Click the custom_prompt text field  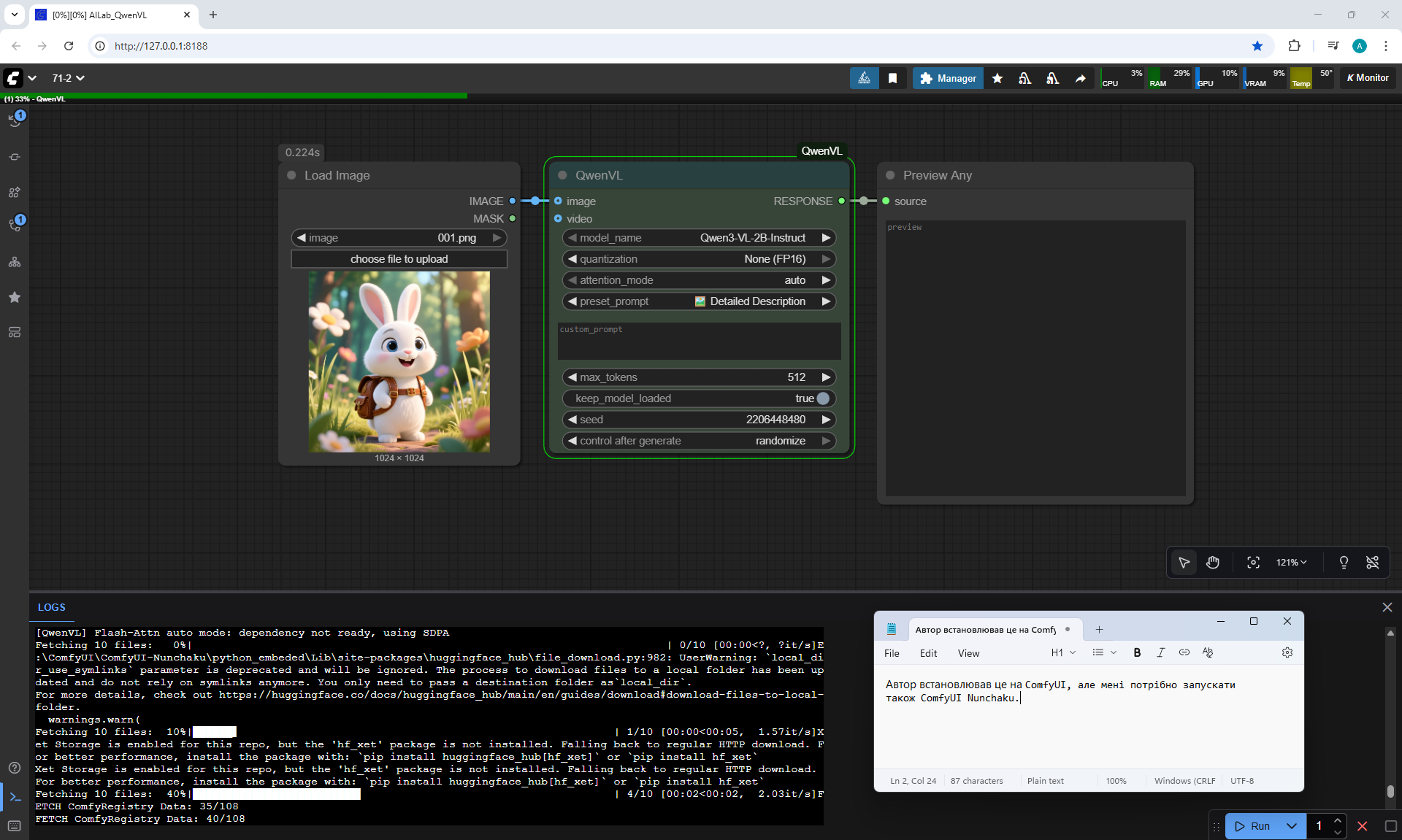(x=699, y=342)
